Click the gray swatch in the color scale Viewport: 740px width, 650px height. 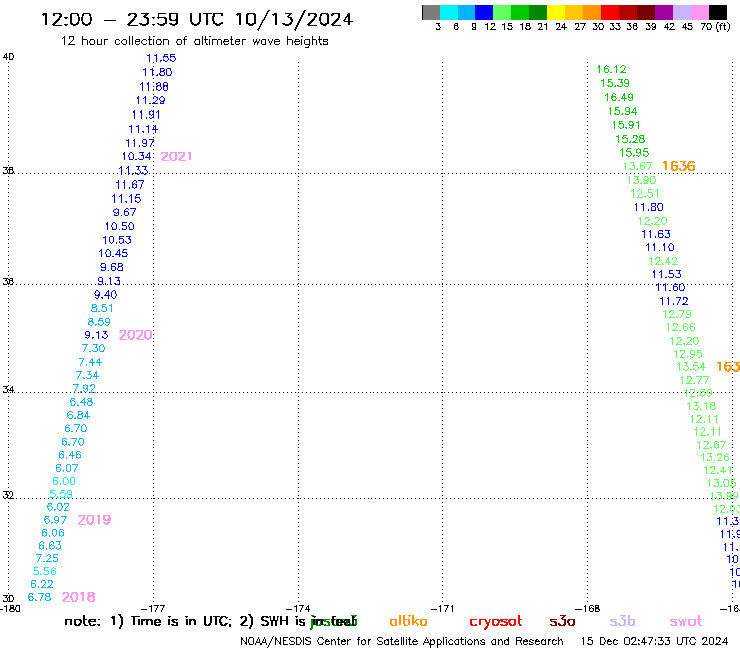point(431,12)
